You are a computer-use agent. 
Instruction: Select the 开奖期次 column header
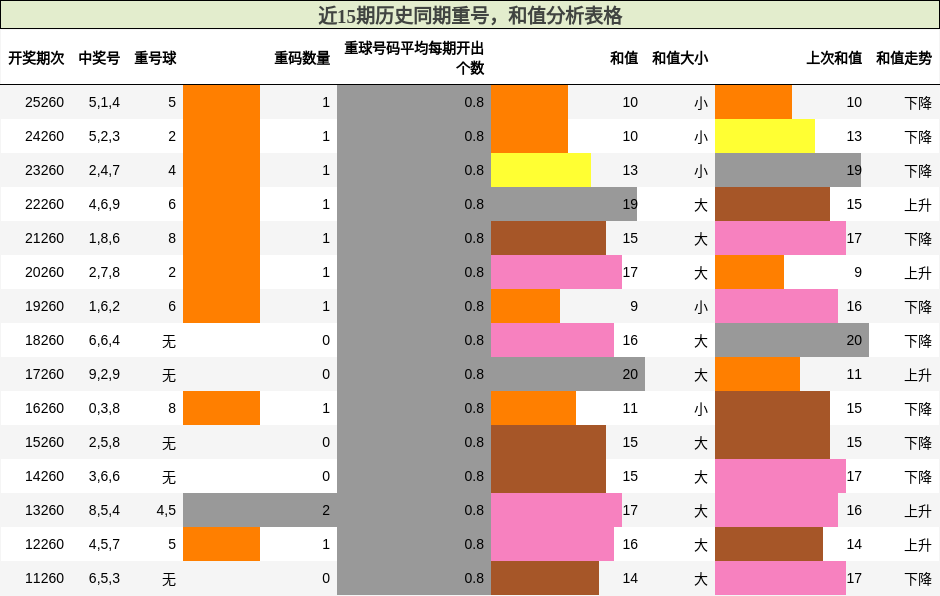(x=36, y=58)
